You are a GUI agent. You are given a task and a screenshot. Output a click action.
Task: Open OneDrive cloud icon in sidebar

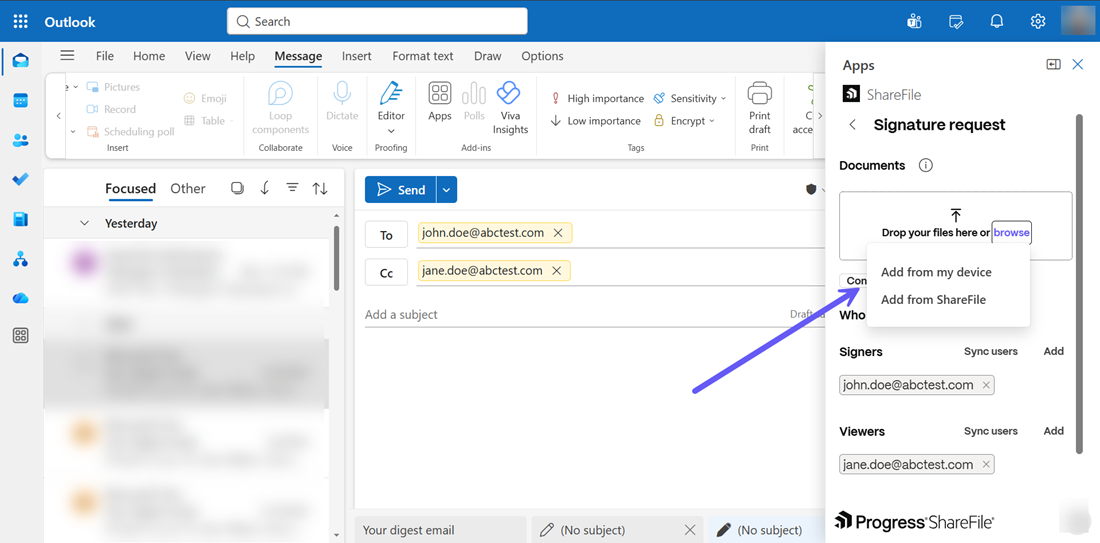point(21,298)
